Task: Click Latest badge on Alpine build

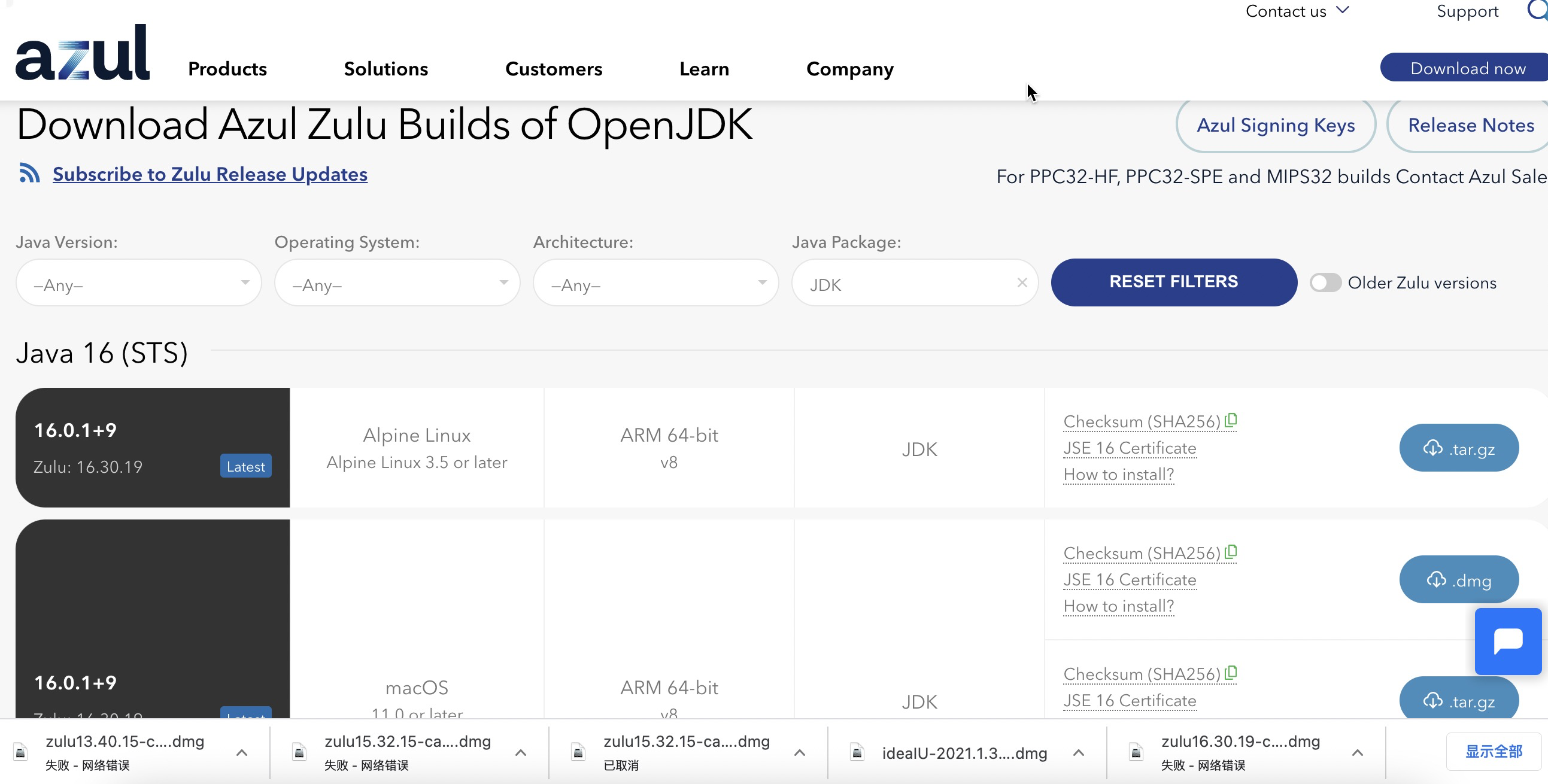Action: click(x=246, y=466)
